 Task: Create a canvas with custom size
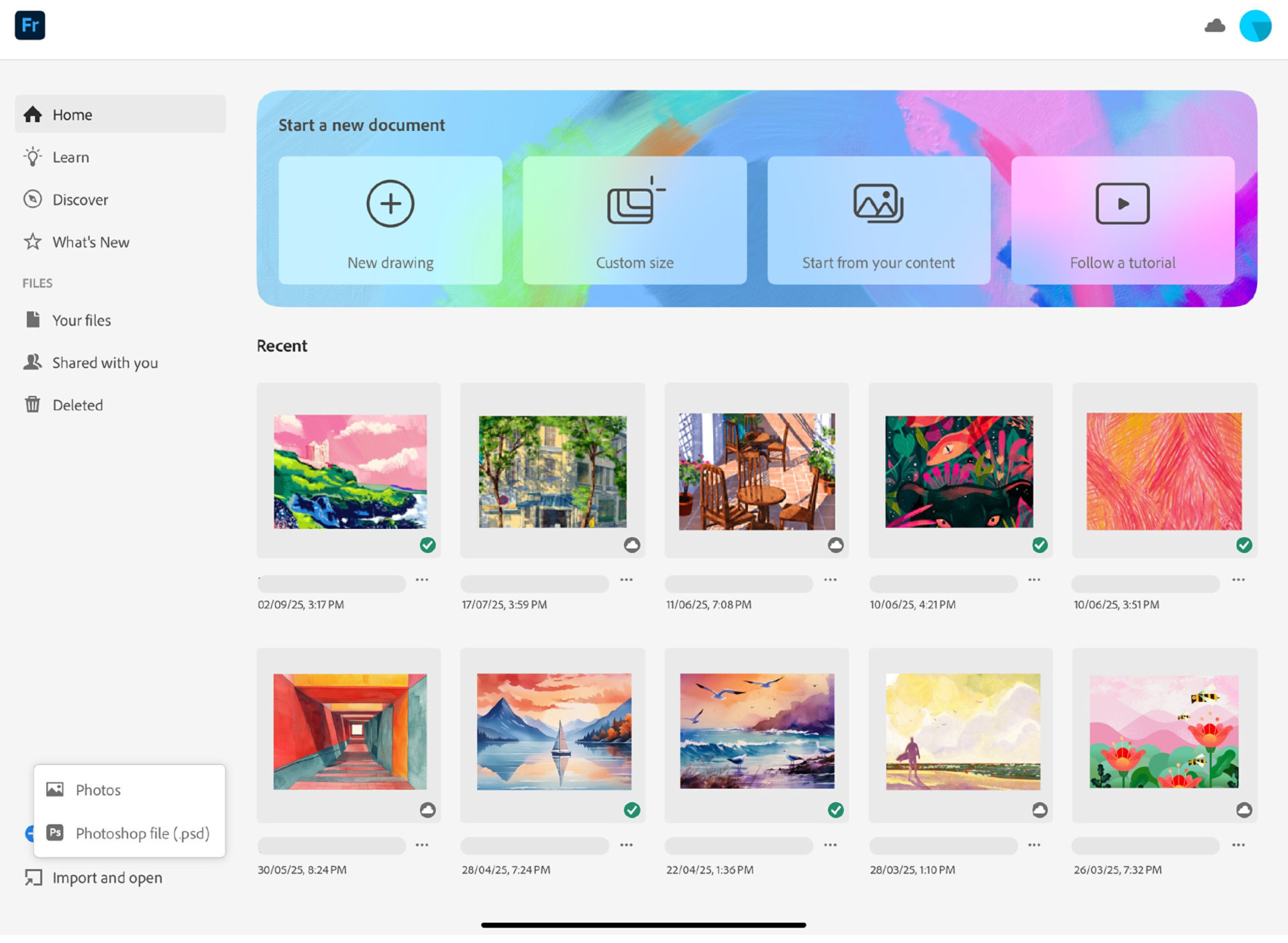coord(635,221)
